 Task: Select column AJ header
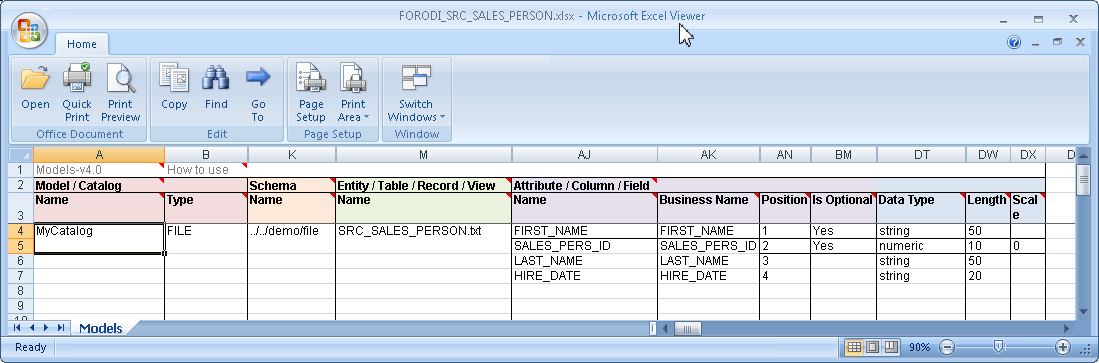(585, 154)
